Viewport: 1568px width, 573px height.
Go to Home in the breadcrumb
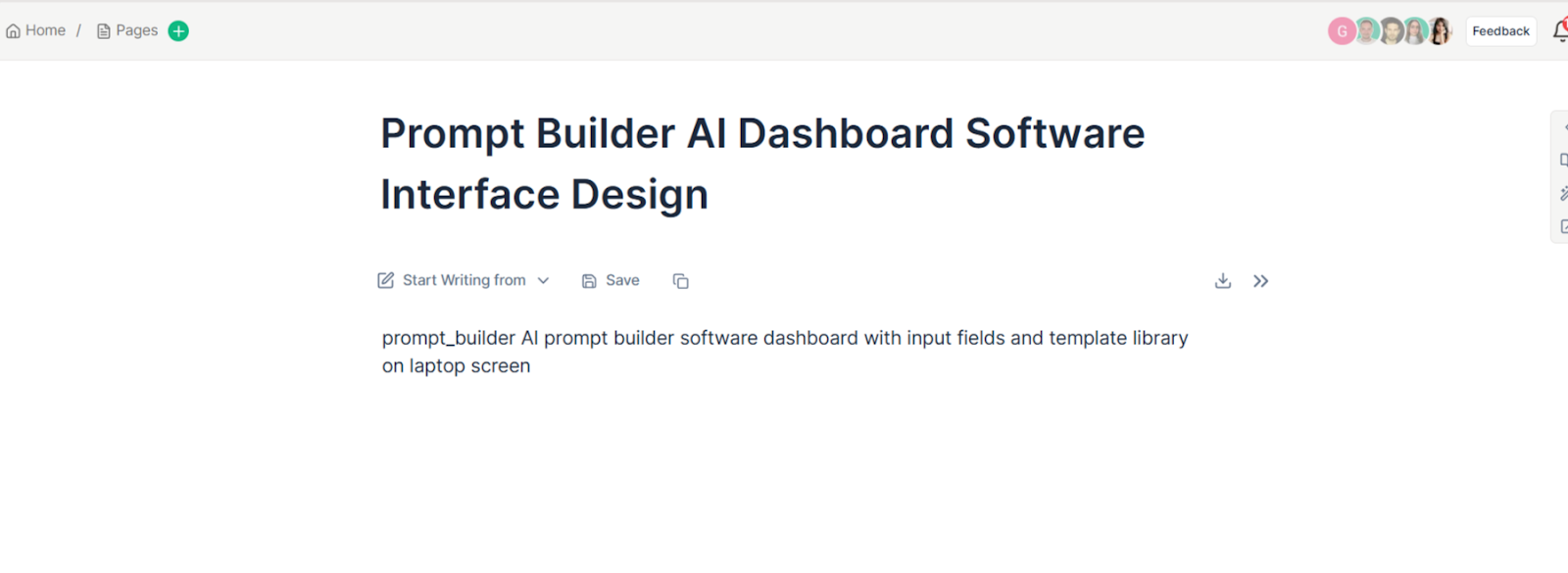(36, 30)
